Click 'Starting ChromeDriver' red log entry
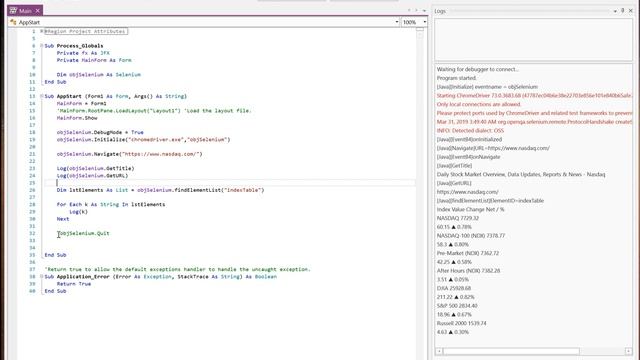The width and height of the screenshot is (640, 360). point(534,96)
